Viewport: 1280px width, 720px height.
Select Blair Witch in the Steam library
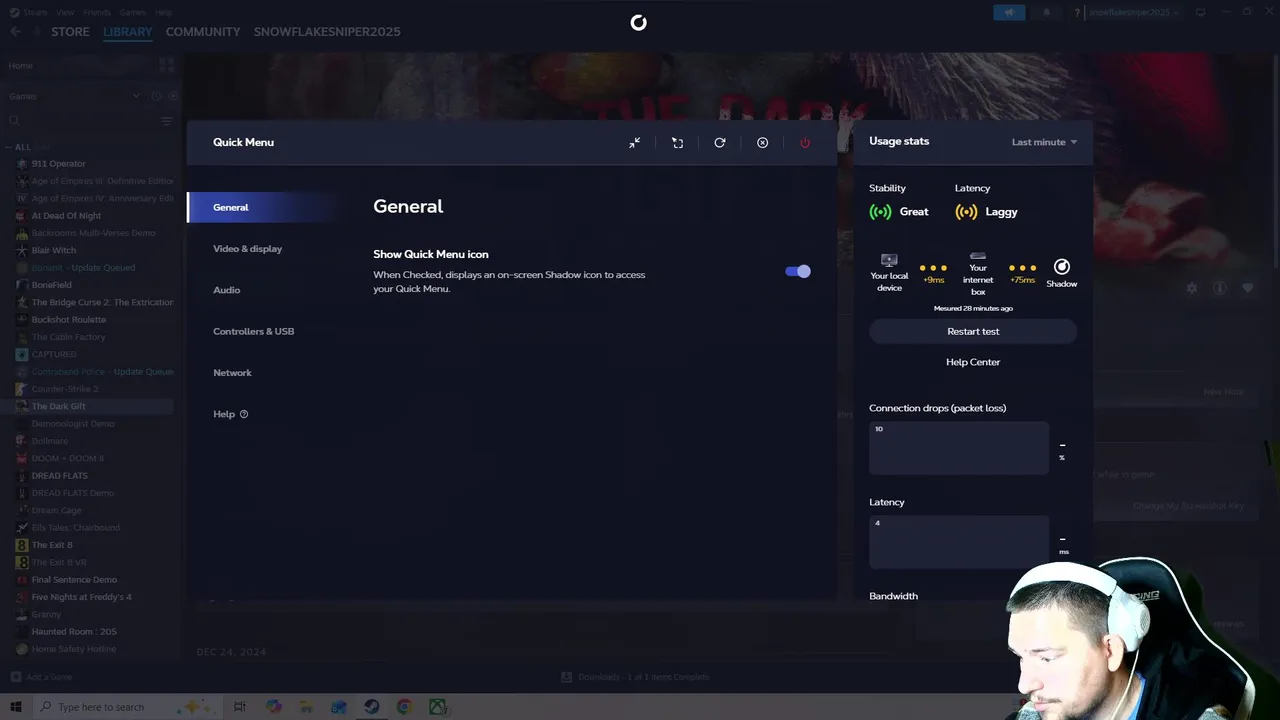pyautogui.click(x=53, y=250)
